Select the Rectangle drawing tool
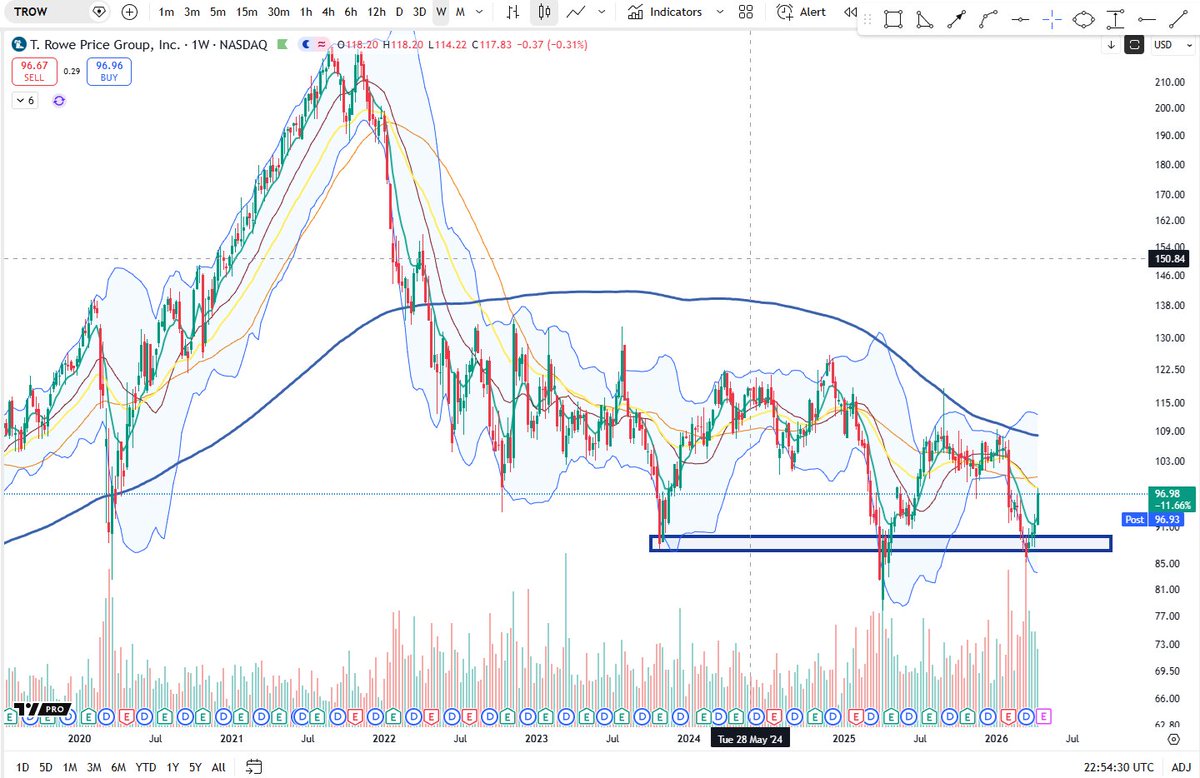1200x778 pixels. click(893, 20)
